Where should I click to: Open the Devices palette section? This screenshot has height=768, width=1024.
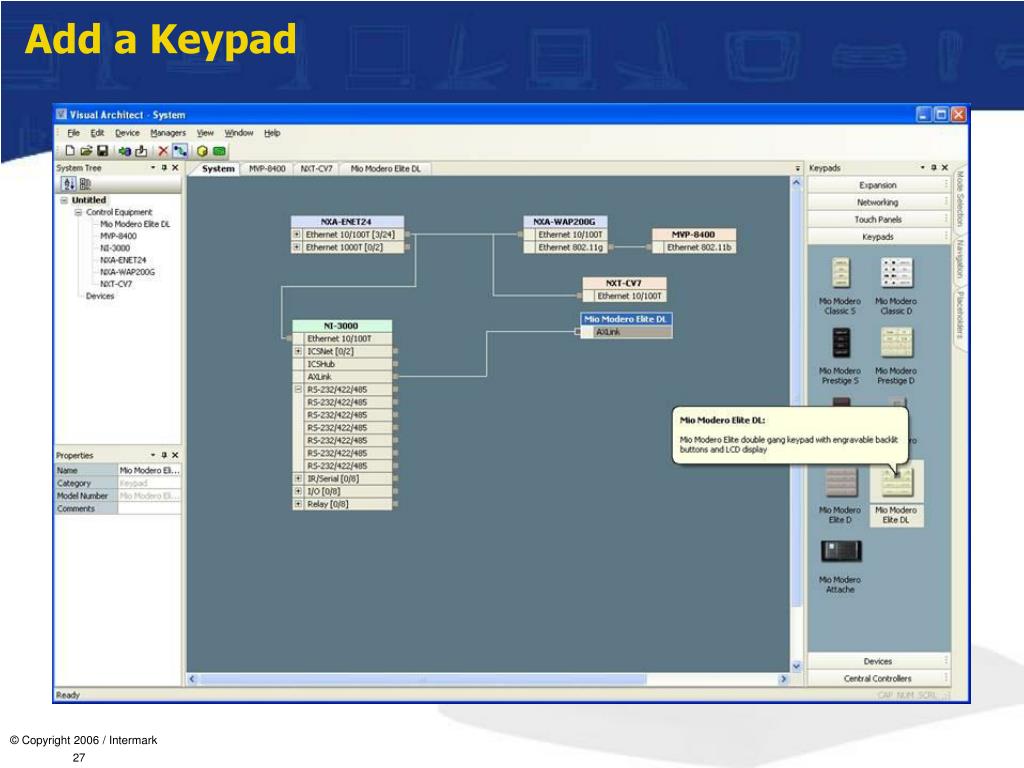coord(878,662)
